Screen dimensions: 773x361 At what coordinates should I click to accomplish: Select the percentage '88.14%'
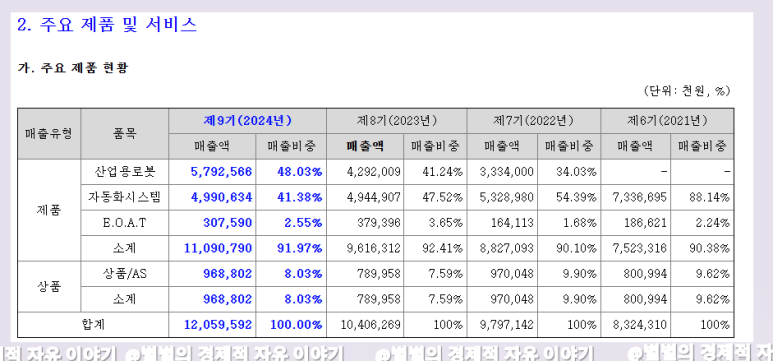tap(709, 197)
